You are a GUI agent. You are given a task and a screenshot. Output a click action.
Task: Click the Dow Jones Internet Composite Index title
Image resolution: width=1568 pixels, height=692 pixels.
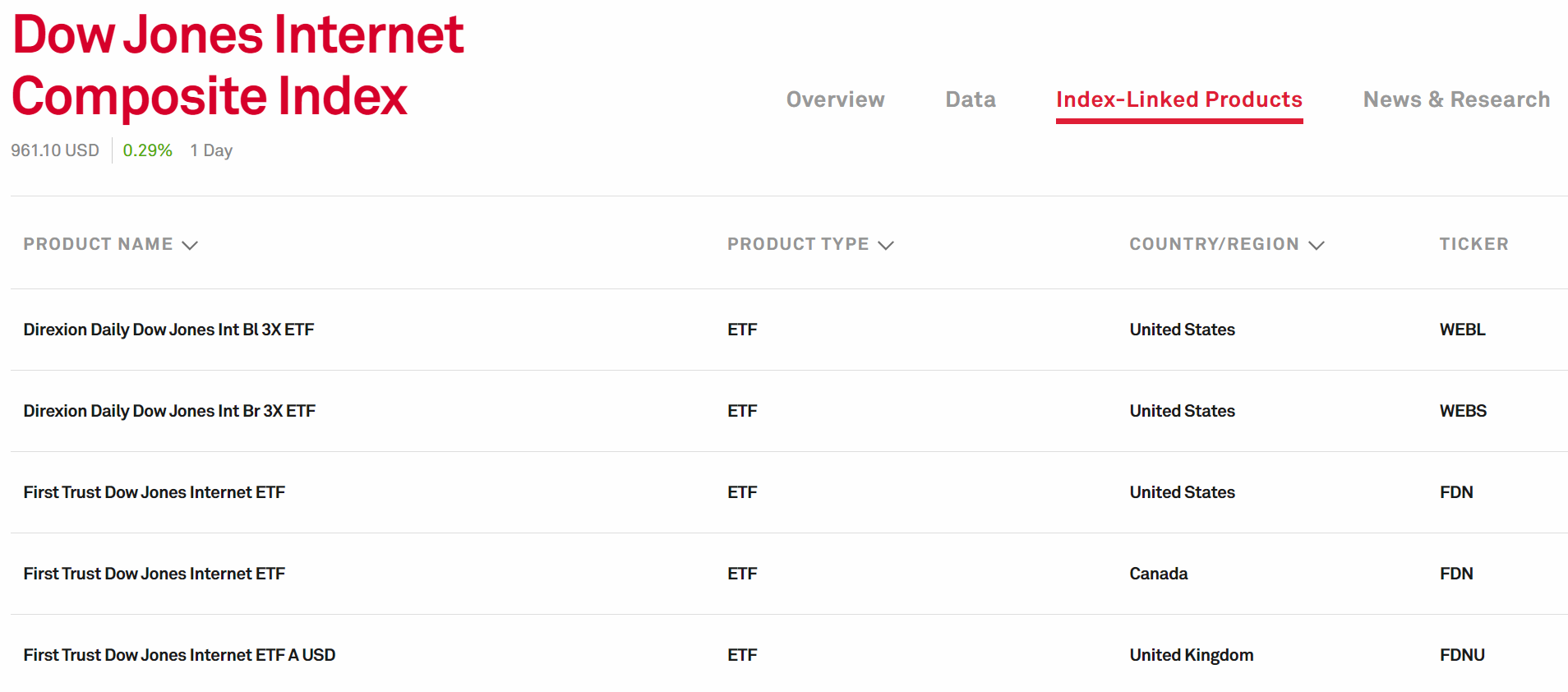click(x=238, y=65)
